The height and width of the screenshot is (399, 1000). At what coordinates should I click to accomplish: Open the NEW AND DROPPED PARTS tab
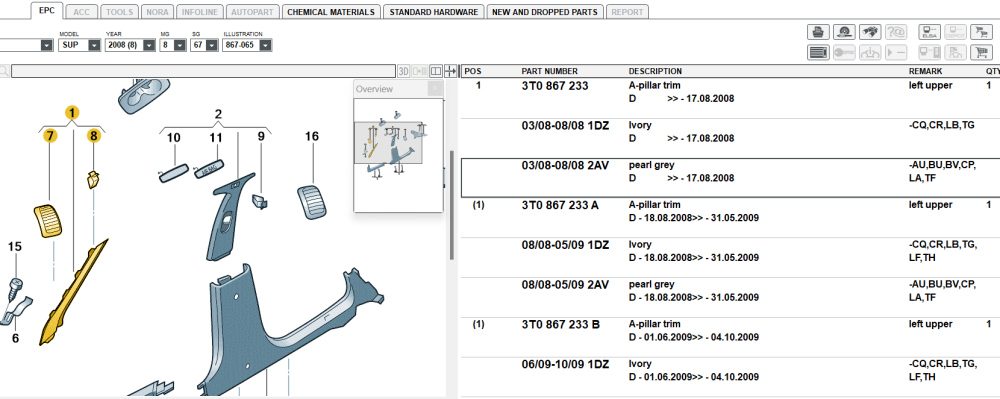tap(545, 11)
